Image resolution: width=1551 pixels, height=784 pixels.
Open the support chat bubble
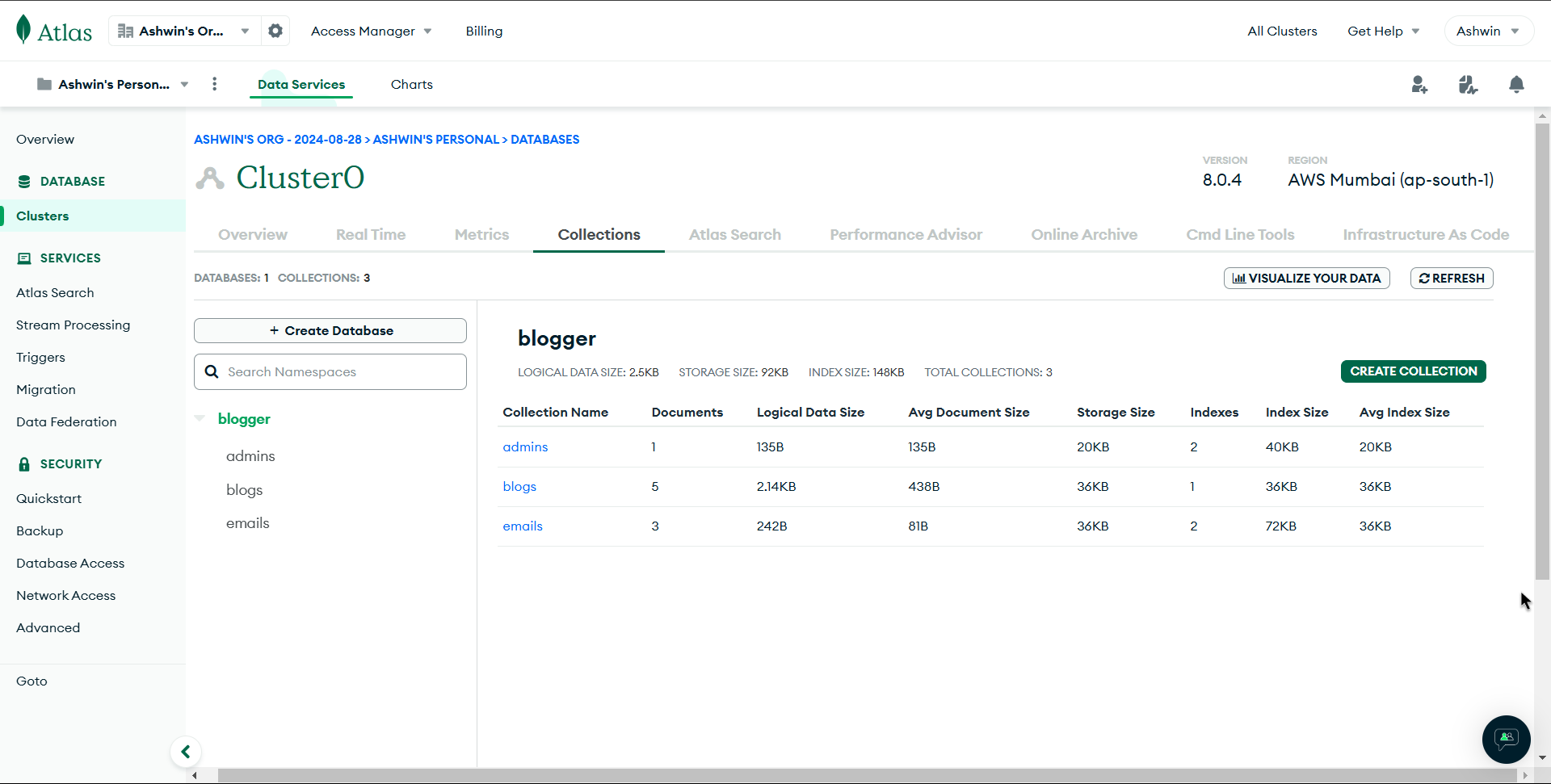(x=1506, y=739)
